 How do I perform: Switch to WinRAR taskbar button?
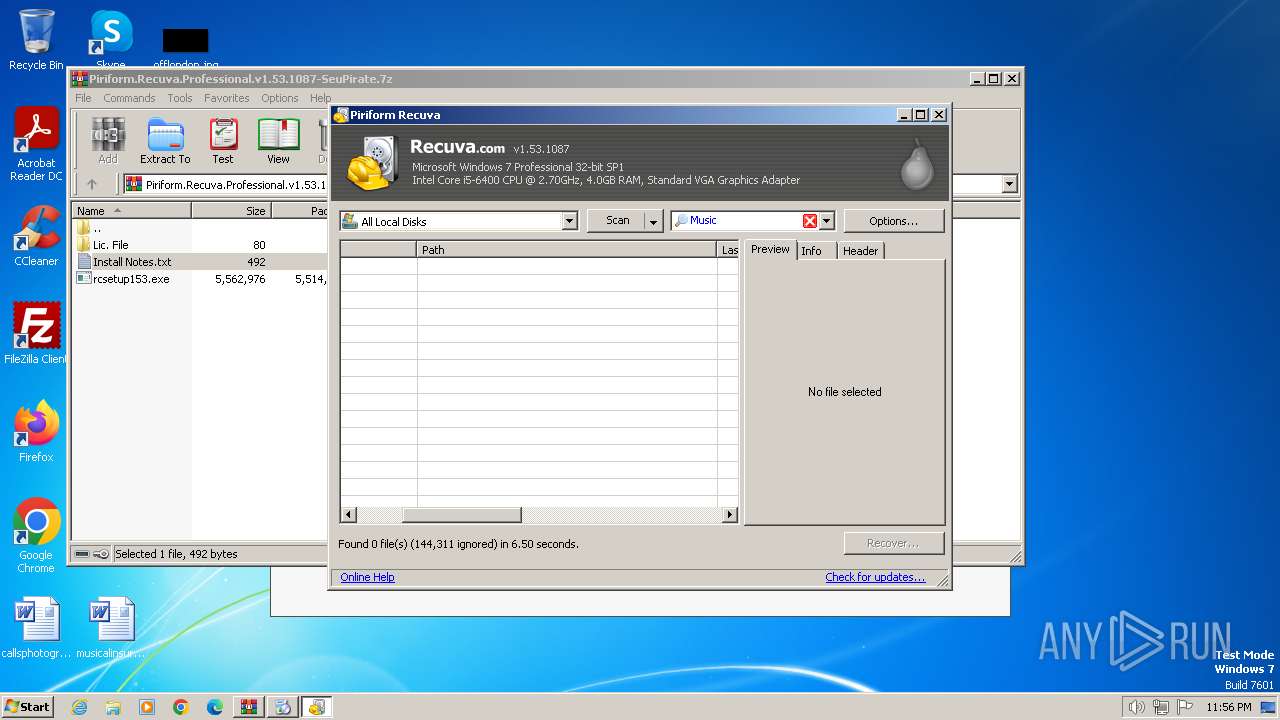pos(249,707)
